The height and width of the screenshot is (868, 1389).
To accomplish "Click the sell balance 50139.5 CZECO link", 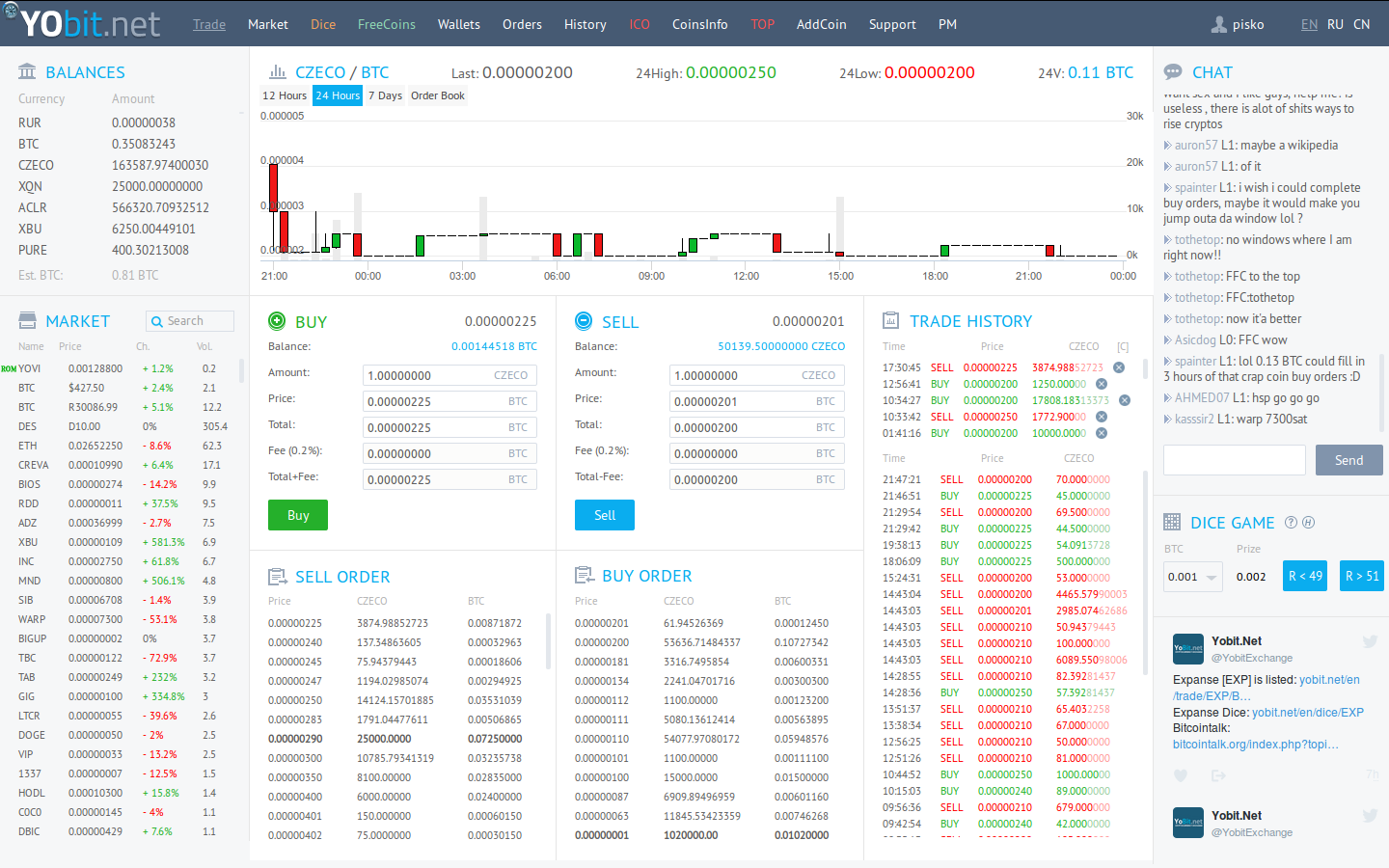I will point(781,346).
